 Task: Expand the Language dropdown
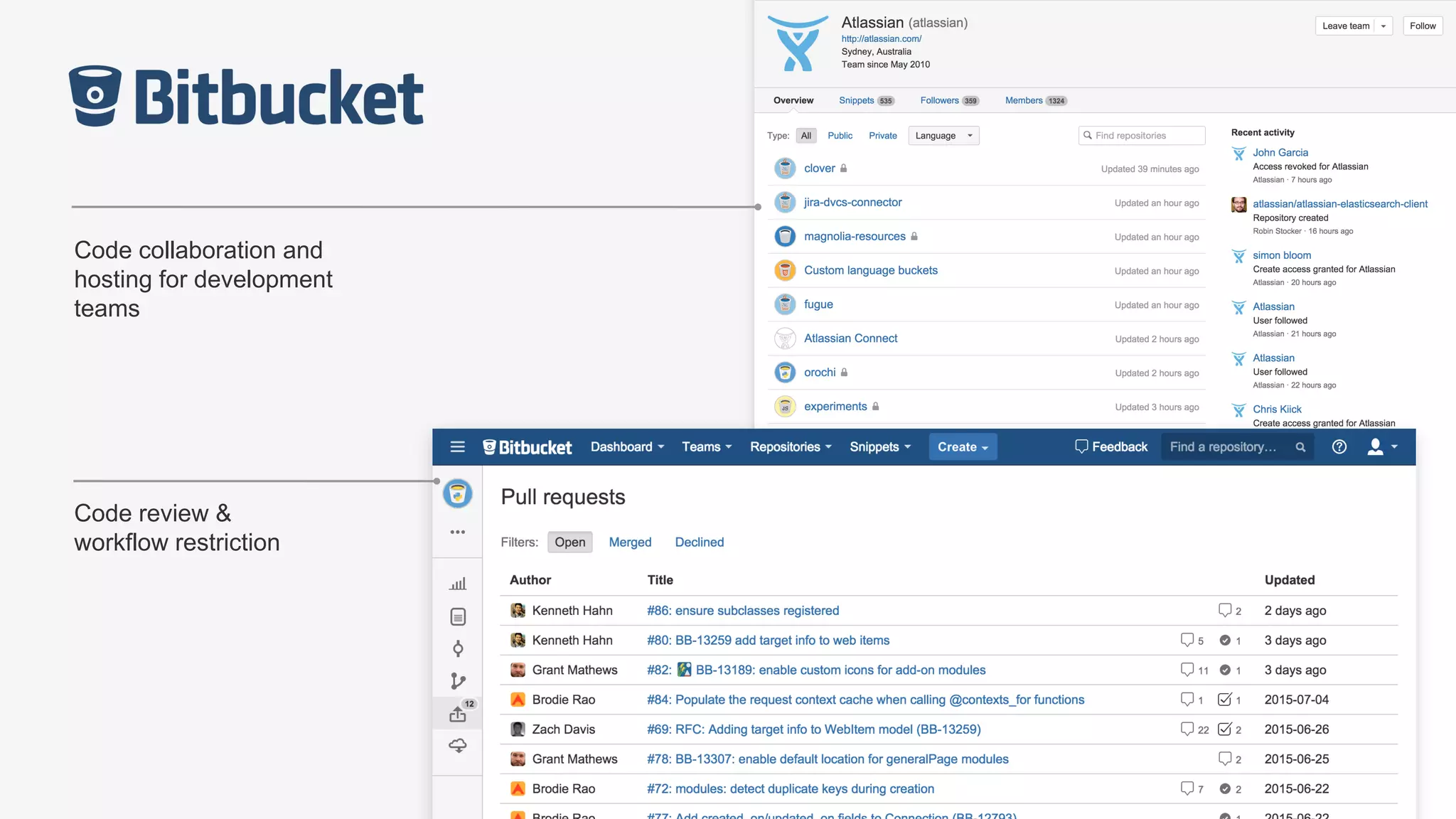943,136
